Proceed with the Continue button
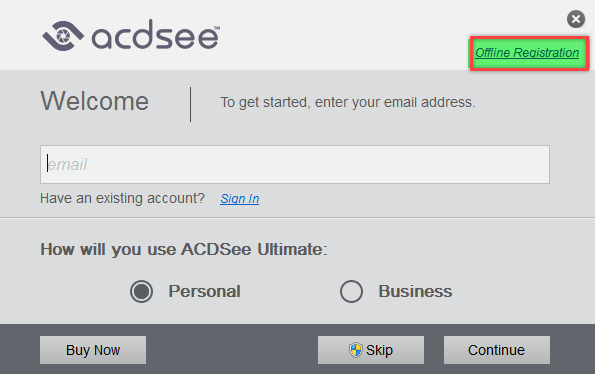Screen dimensions: 595x374 497,350
